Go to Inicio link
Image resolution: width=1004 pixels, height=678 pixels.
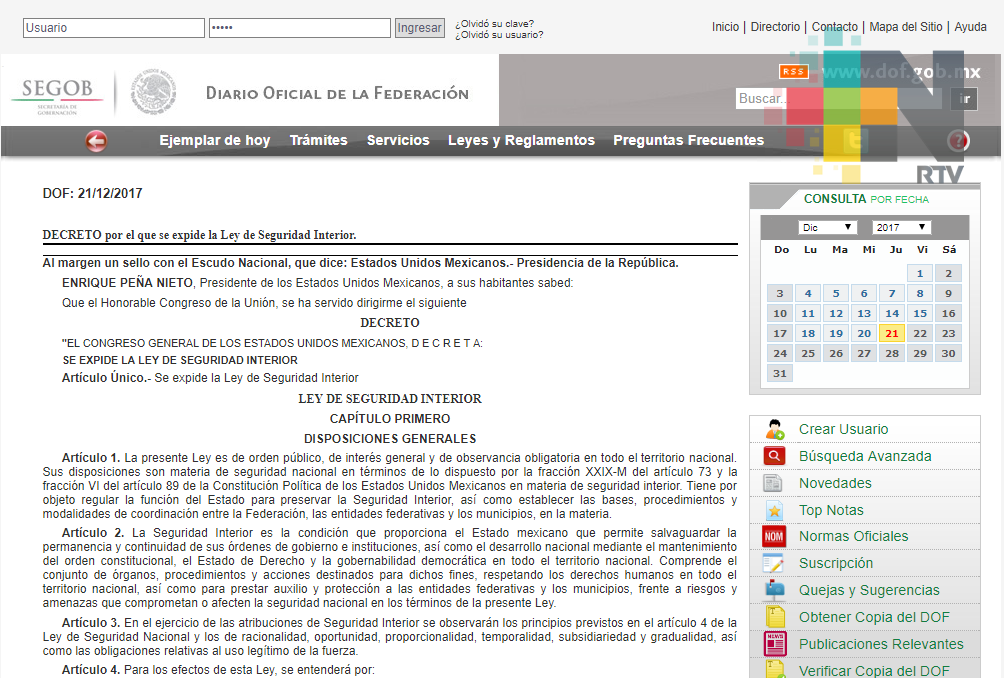(x=725, y=27)
